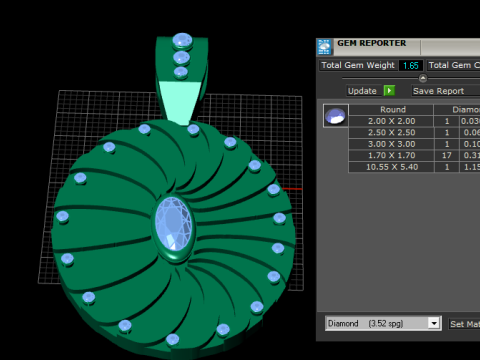Select the 3.00 X 3.00 row

(414, 144)
